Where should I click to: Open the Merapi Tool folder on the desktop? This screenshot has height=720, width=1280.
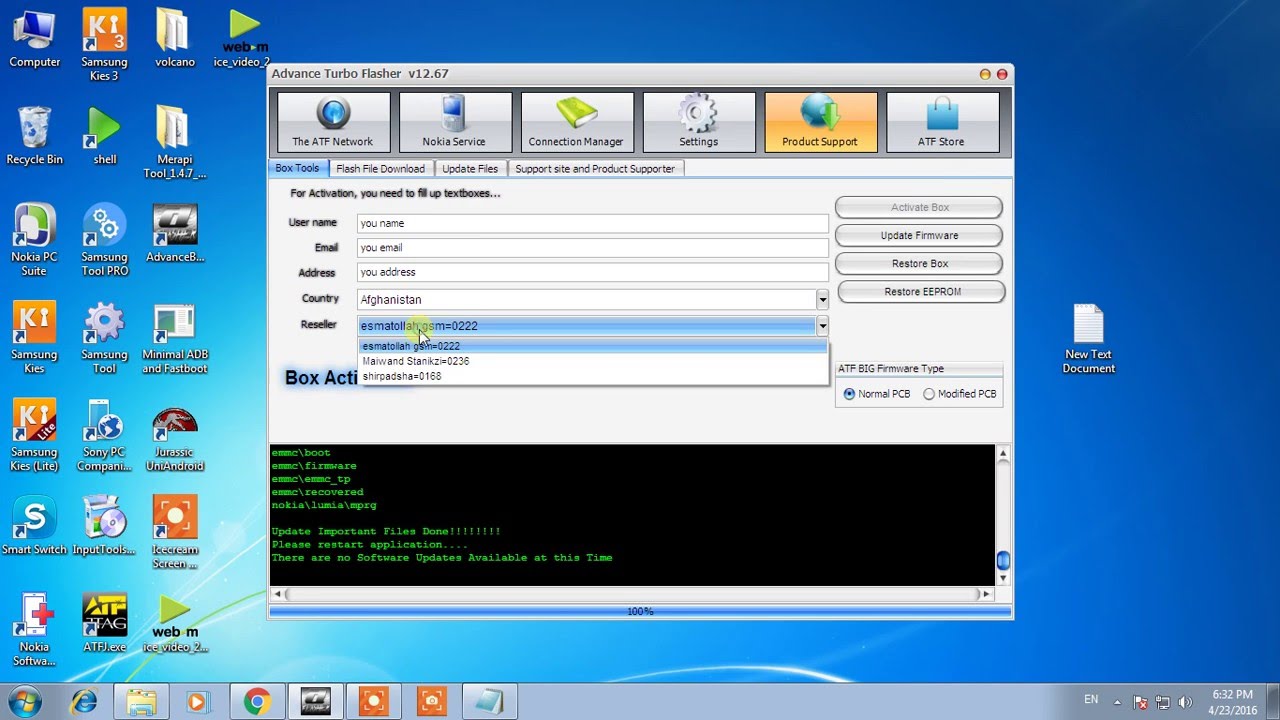point(175,142)
